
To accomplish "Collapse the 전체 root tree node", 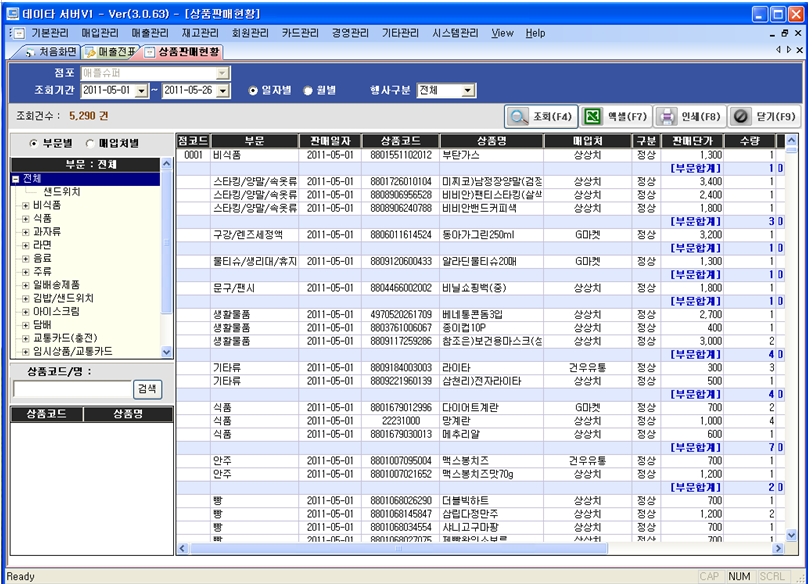I will pyautogui.click(x=16, y=179).
